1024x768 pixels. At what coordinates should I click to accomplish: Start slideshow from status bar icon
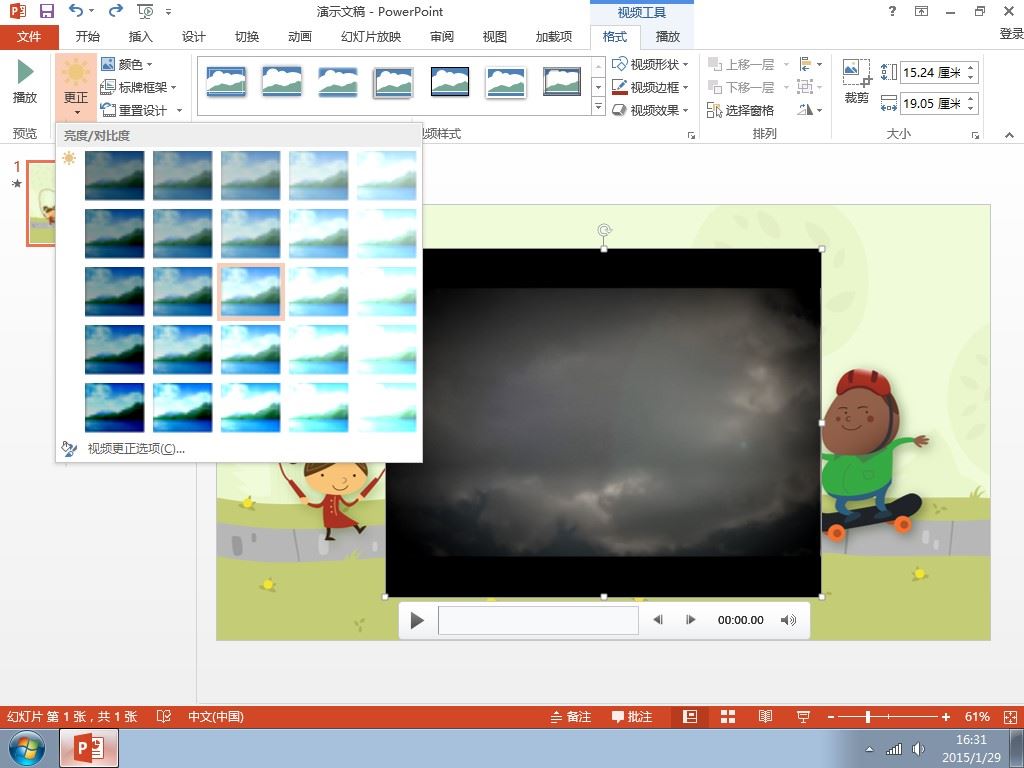click(x=803, y=717)
